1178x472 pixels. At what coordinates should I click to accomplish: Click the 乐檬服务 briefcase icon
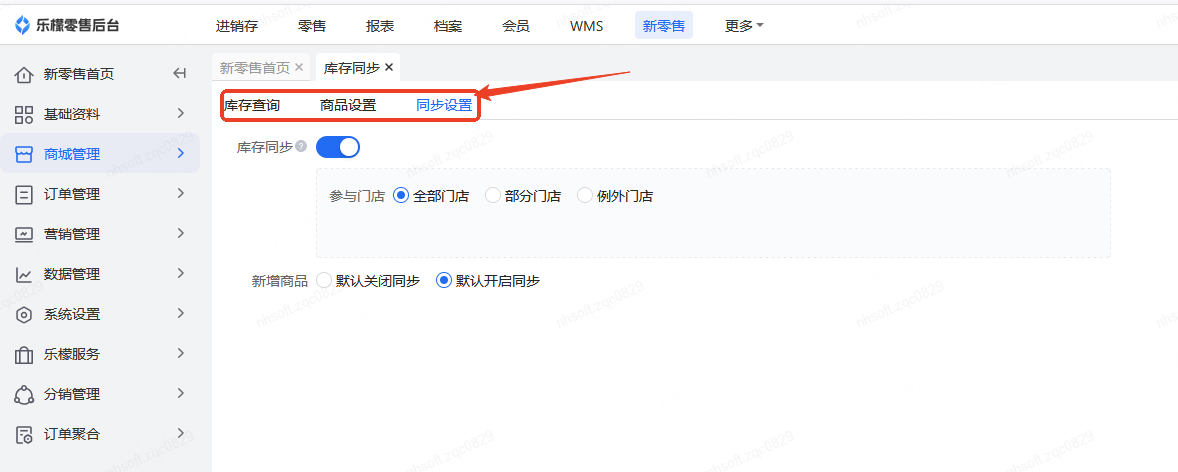point(24,355)
